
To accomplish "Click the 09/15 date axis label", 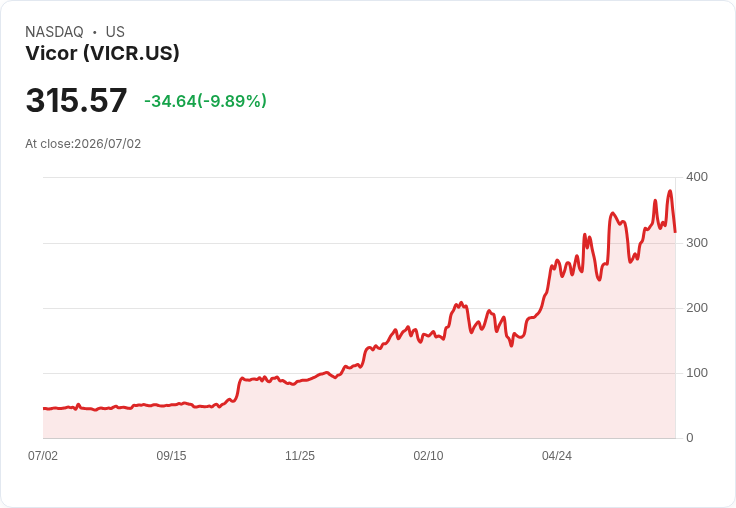I will click(171, 456).
